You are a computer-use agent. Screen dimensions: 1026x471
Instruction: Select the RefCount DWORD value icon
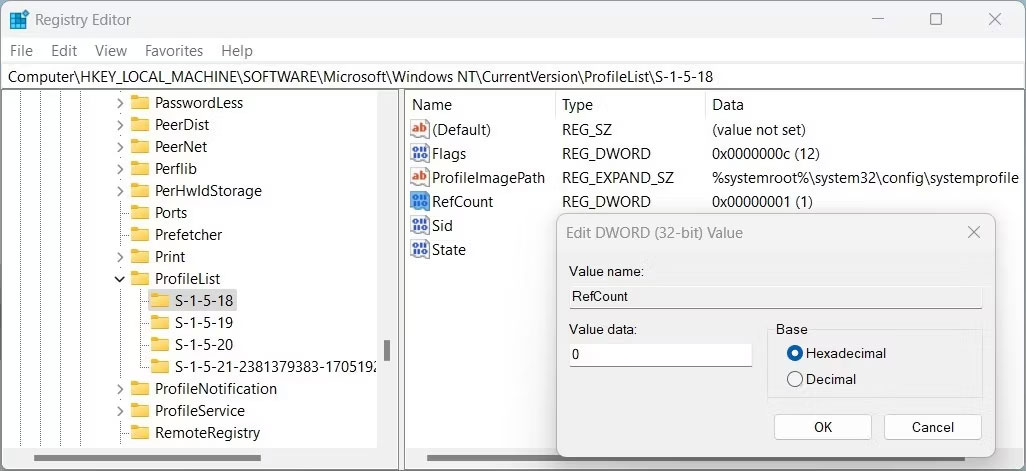click(x=419, y=201)
